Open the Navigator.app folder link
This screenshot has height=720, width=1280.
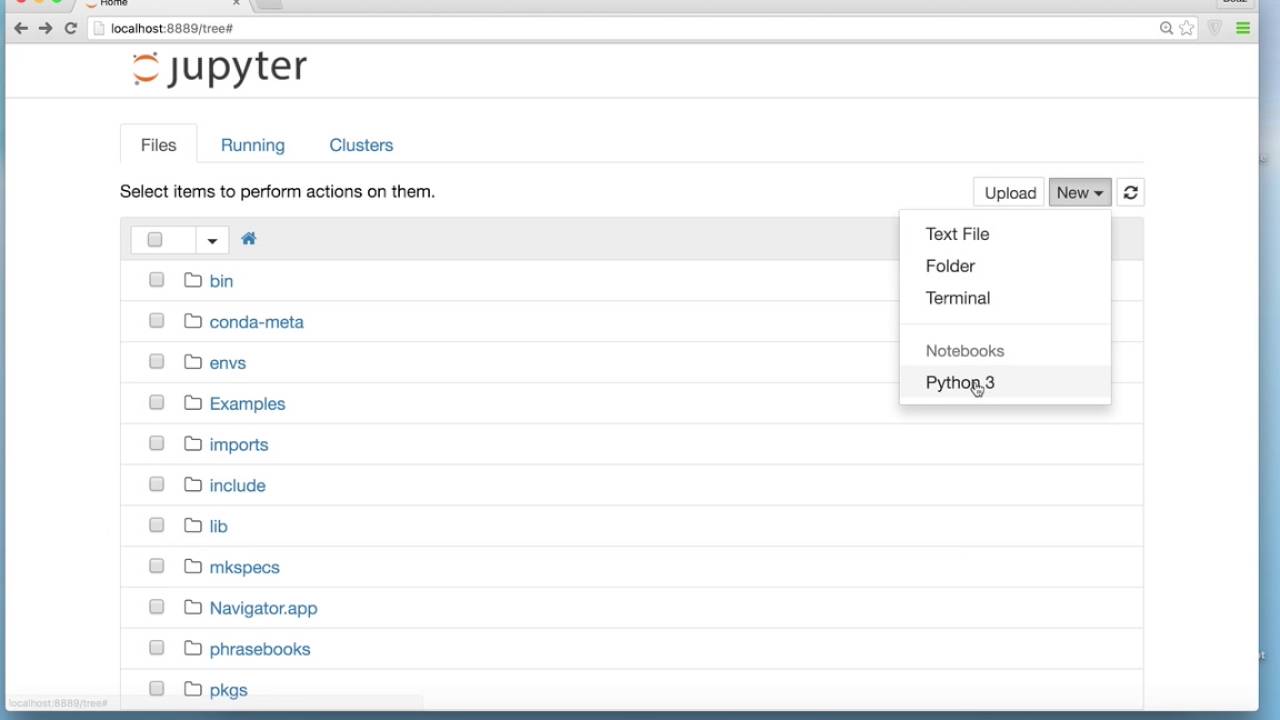click(264, 609)
